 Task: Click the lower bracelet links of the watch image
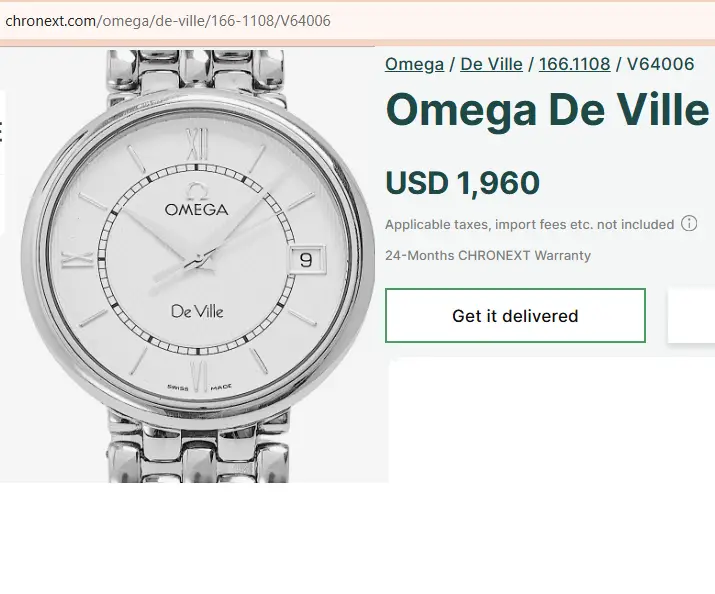click(198, 449)
